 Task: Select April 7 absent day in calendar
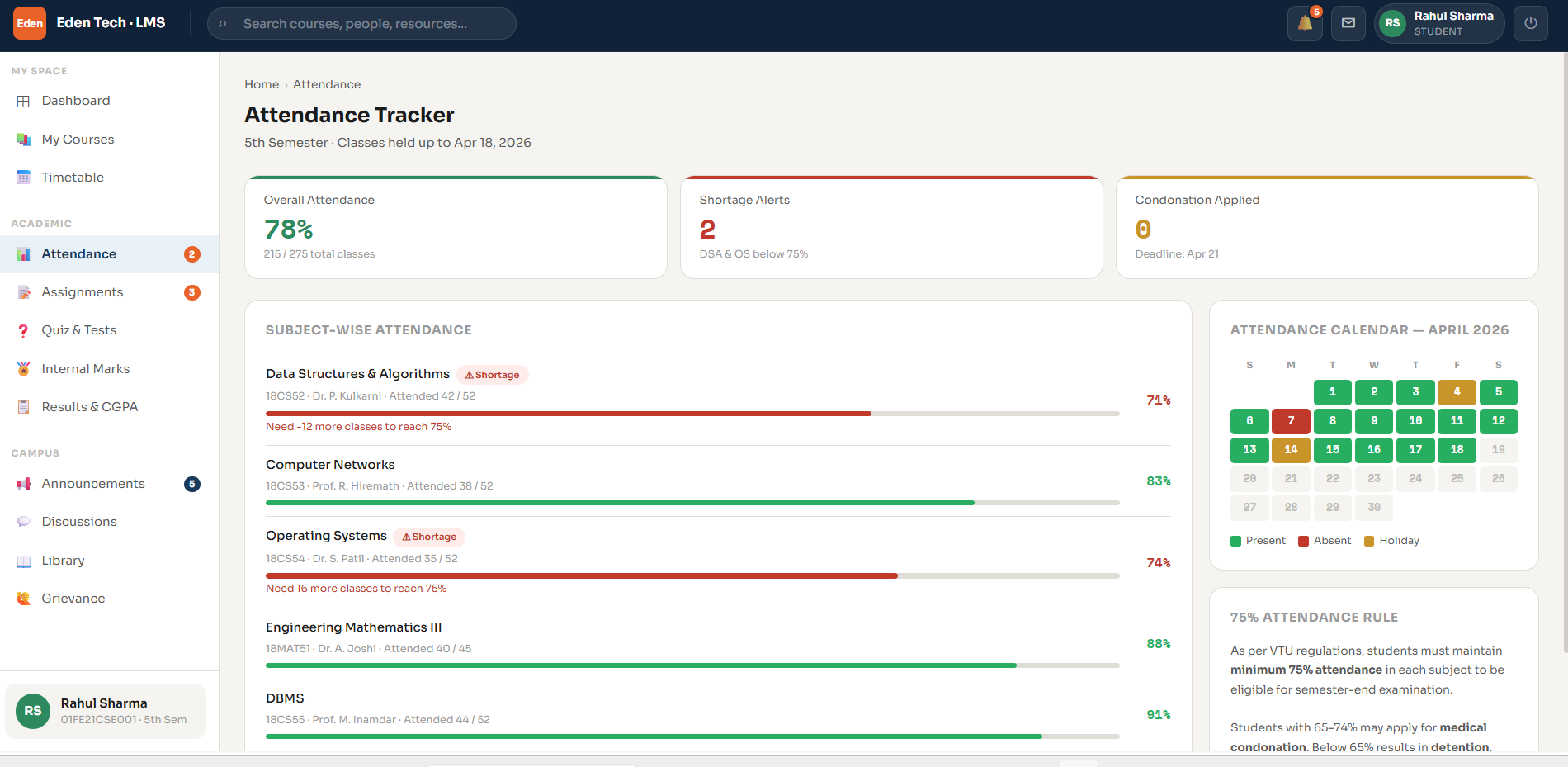(x=1291, y=421)
